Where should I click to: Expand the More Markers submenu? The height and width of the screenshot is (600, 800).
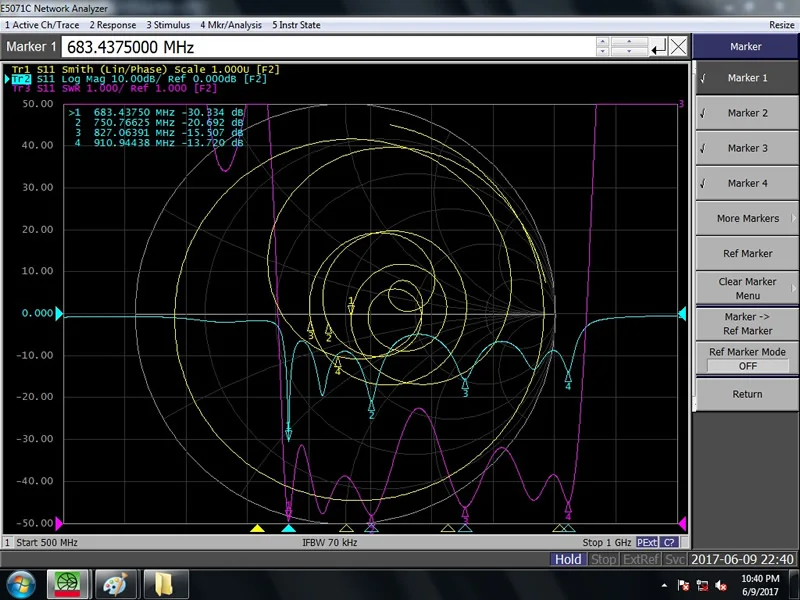click(x=746, y=218)
